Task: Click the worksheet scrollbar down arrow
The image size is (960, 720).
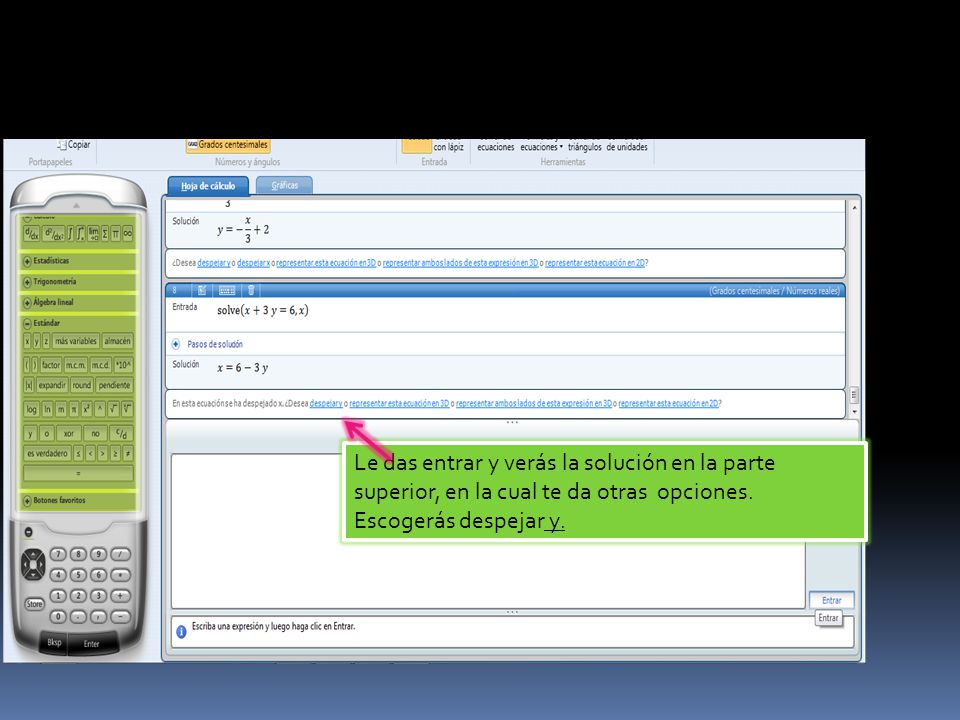Action: point(854,412)
